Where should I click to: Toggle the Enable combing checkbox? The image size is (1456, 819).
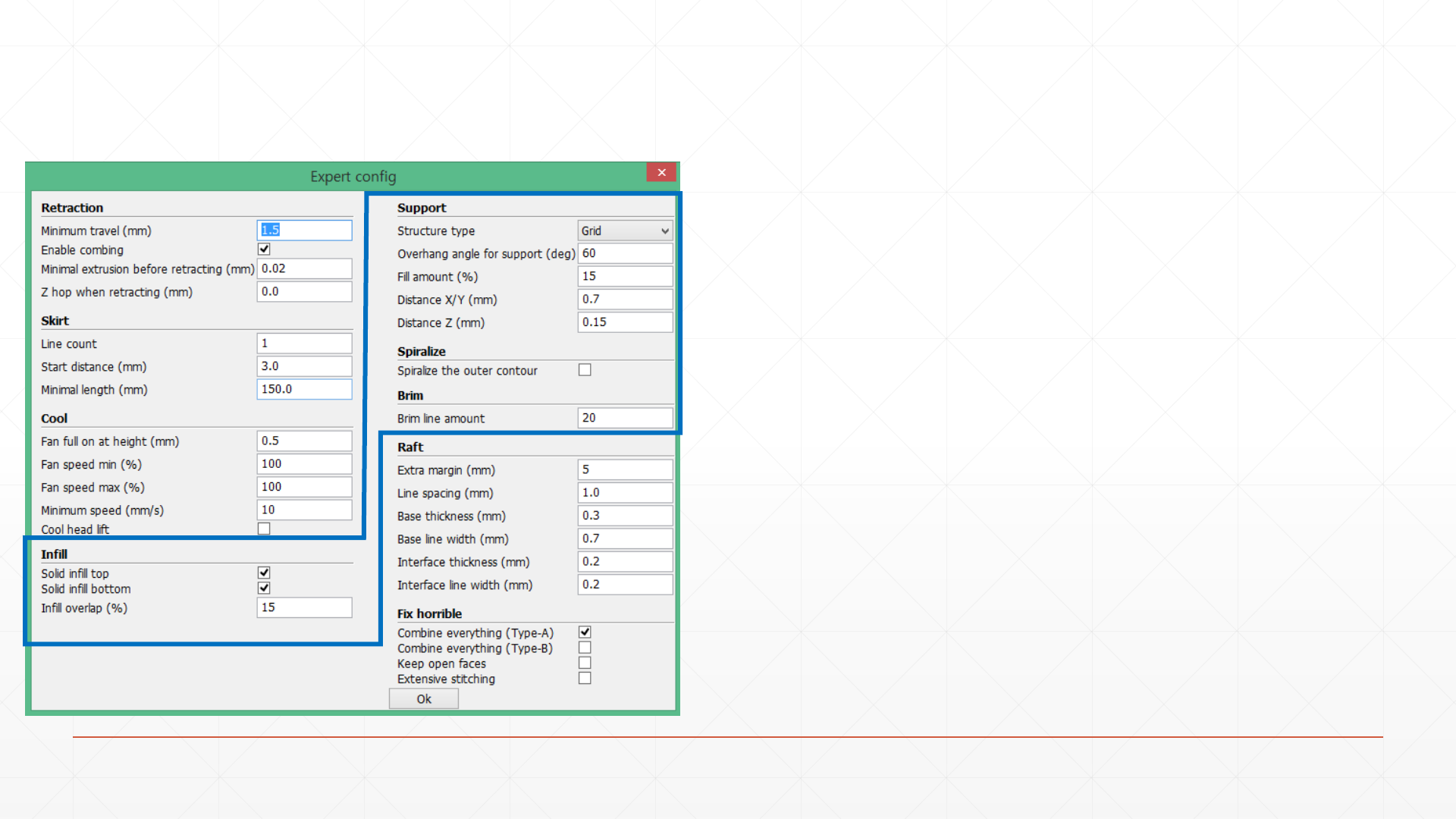264,249
